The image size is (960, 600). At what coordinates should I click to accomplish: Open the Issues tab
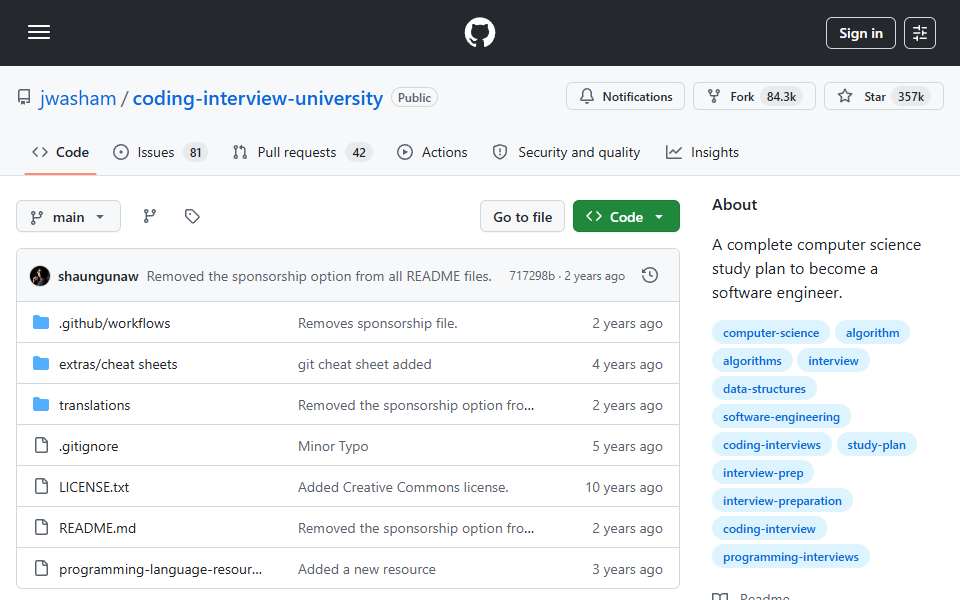[x=160, y=152]
